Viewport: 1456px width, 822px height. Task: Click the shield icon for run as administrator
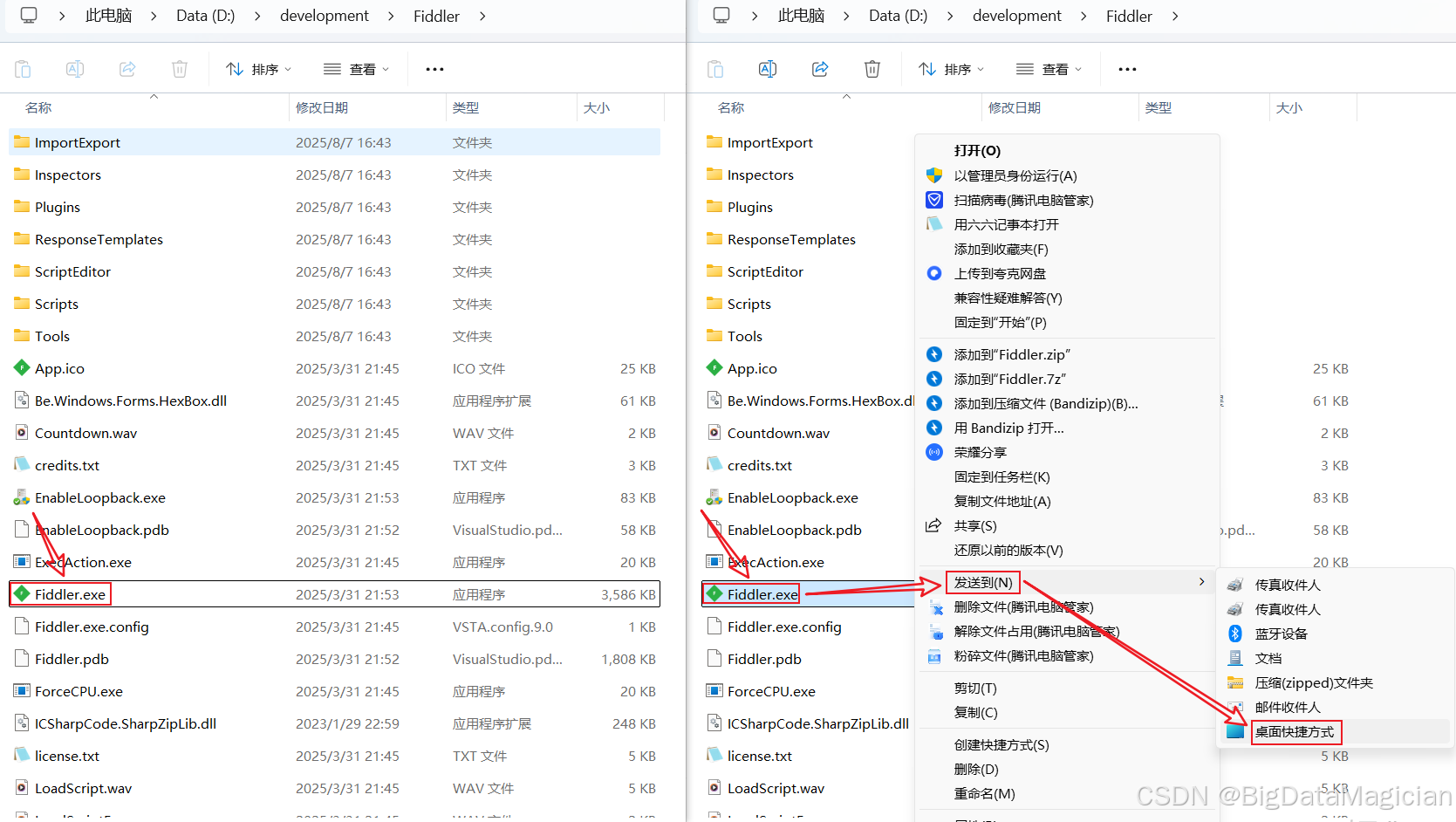pos(934,175)
